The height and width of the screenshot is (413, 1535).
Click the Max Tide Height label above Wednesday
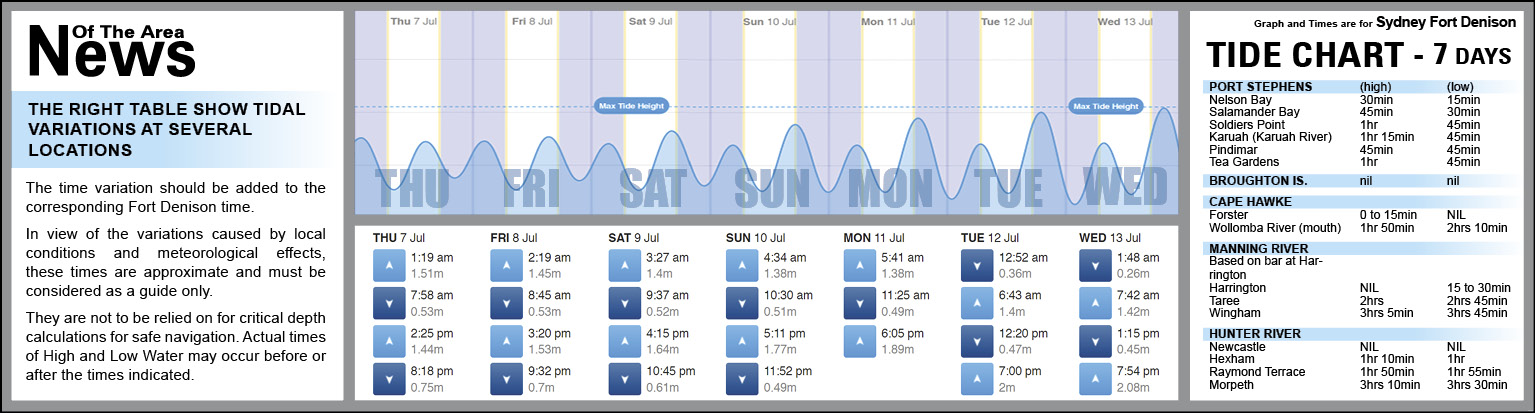[1105, 106]
